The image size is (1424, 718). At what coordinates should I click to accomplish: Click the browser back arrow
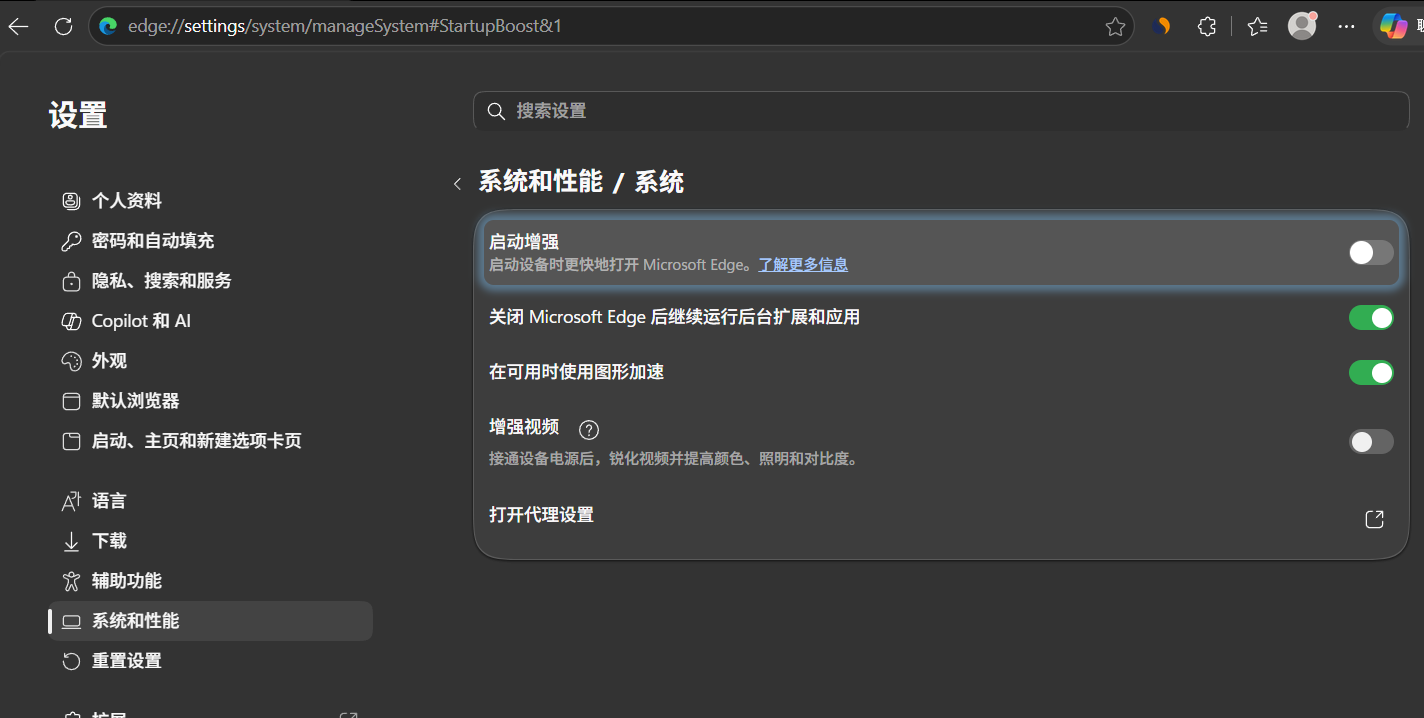coord(18,27)
